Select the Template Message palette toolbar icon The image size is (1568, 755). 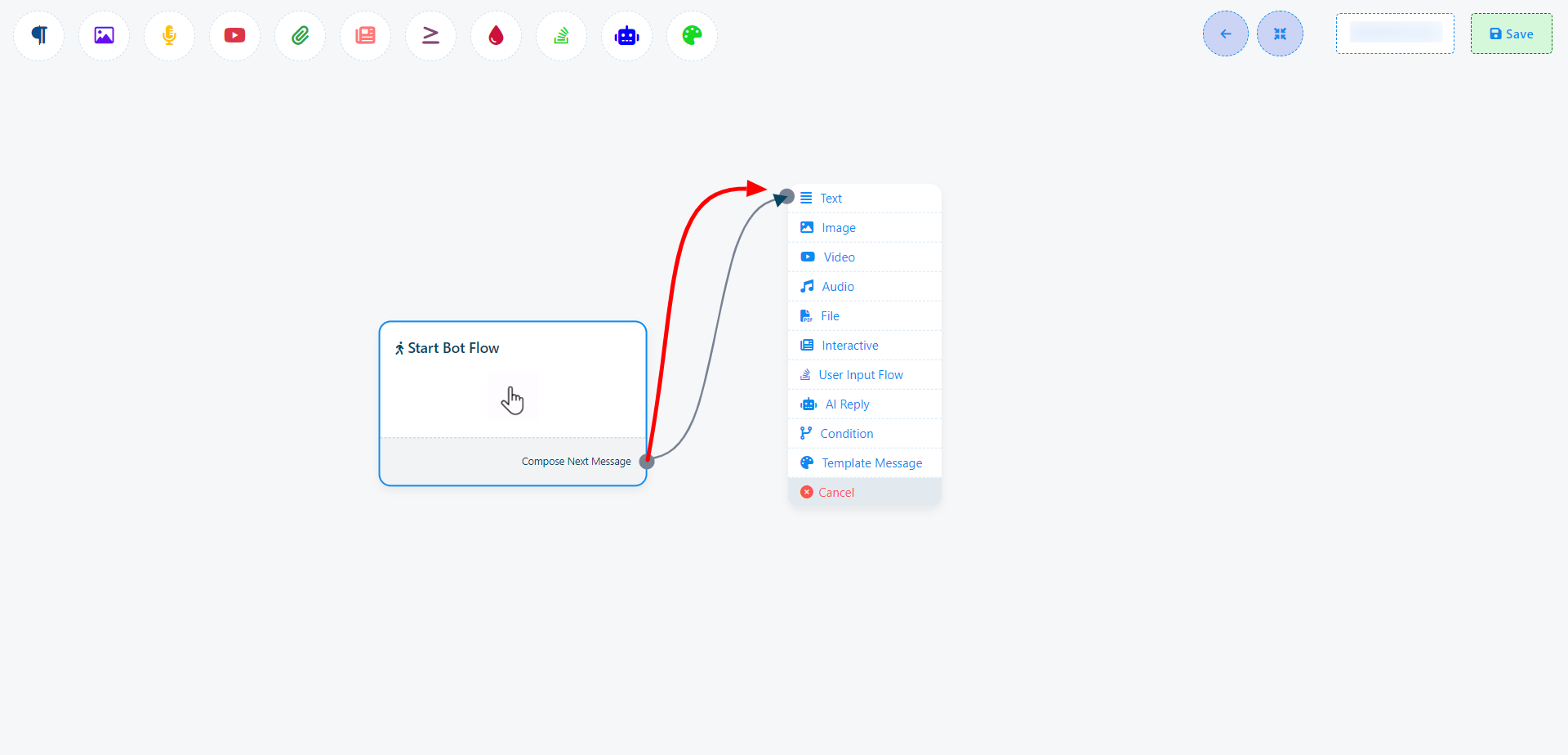pos(692,35)
